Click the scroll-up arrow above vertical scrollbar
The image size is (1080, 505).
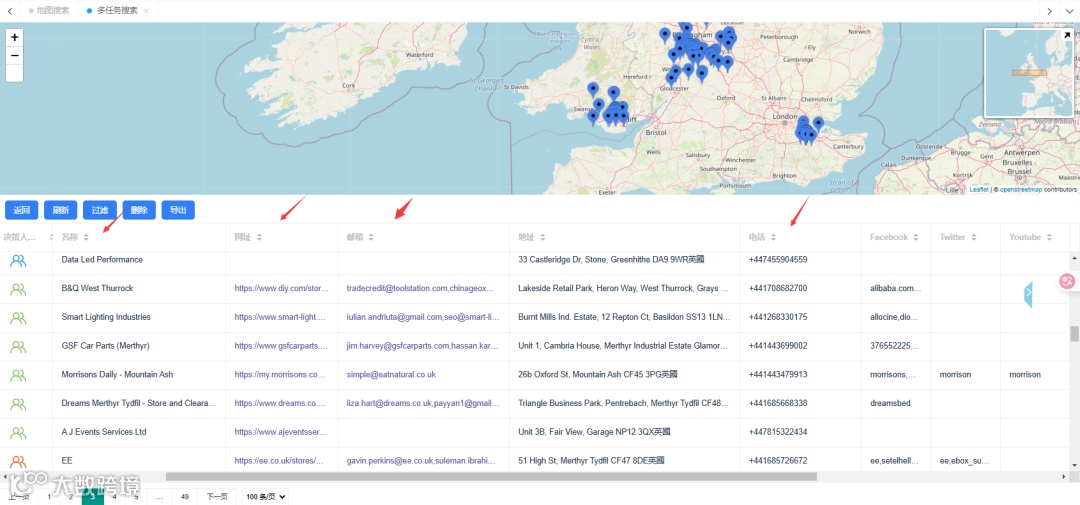1074,256
